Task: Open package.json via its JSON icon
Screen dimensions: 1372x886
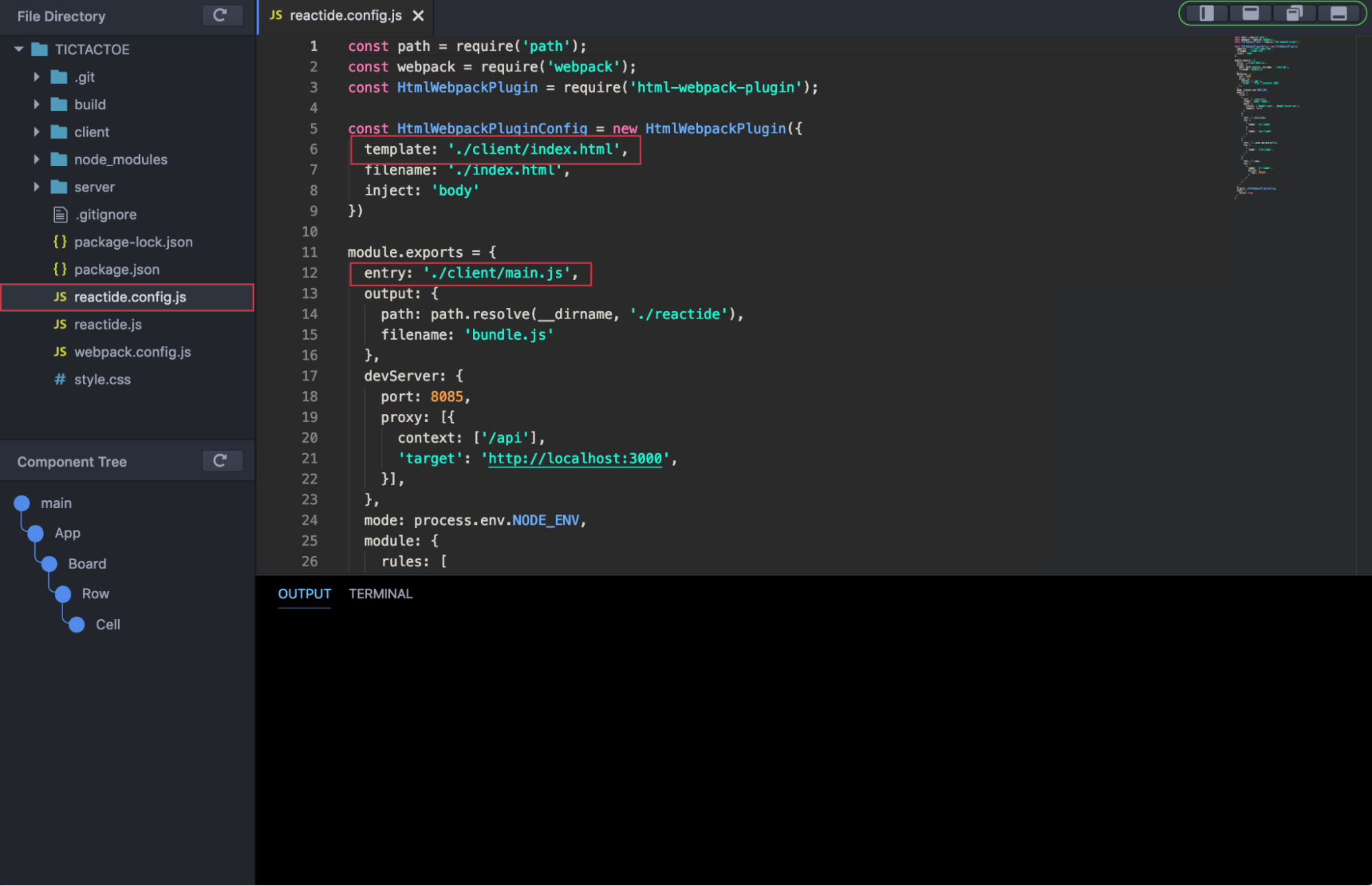Action: pos(60,269)
